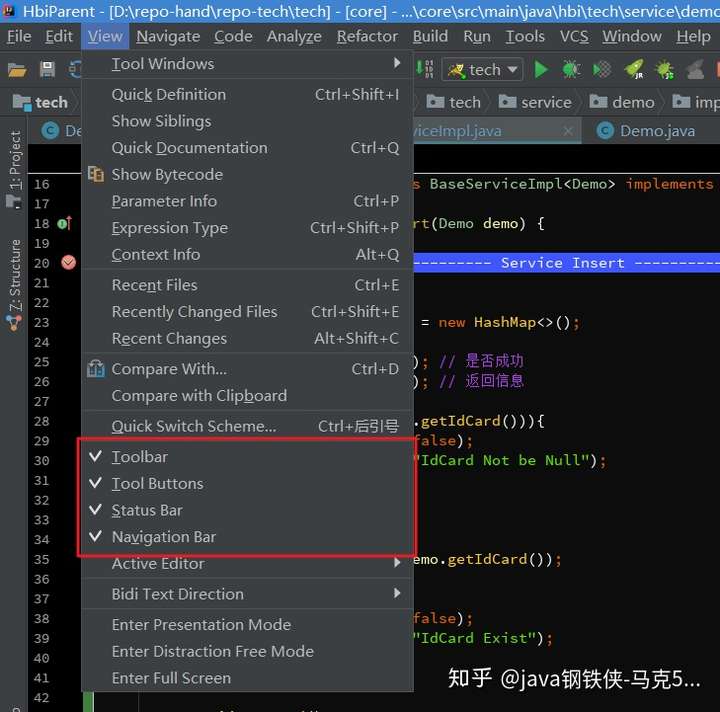This screenshot has width=720, height=712.
Task: Open the Refactor menu
Action: (367, 36)
